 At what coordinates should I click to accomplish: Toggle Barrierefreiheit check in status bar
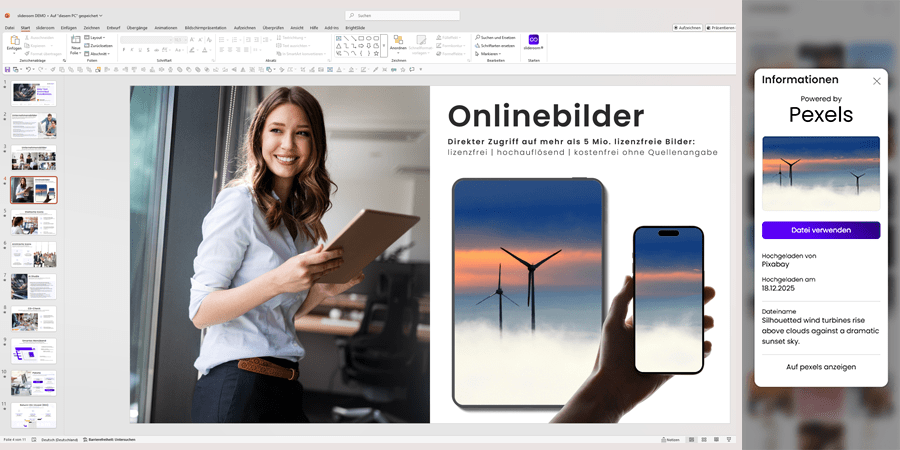click(x=110, y=439)
